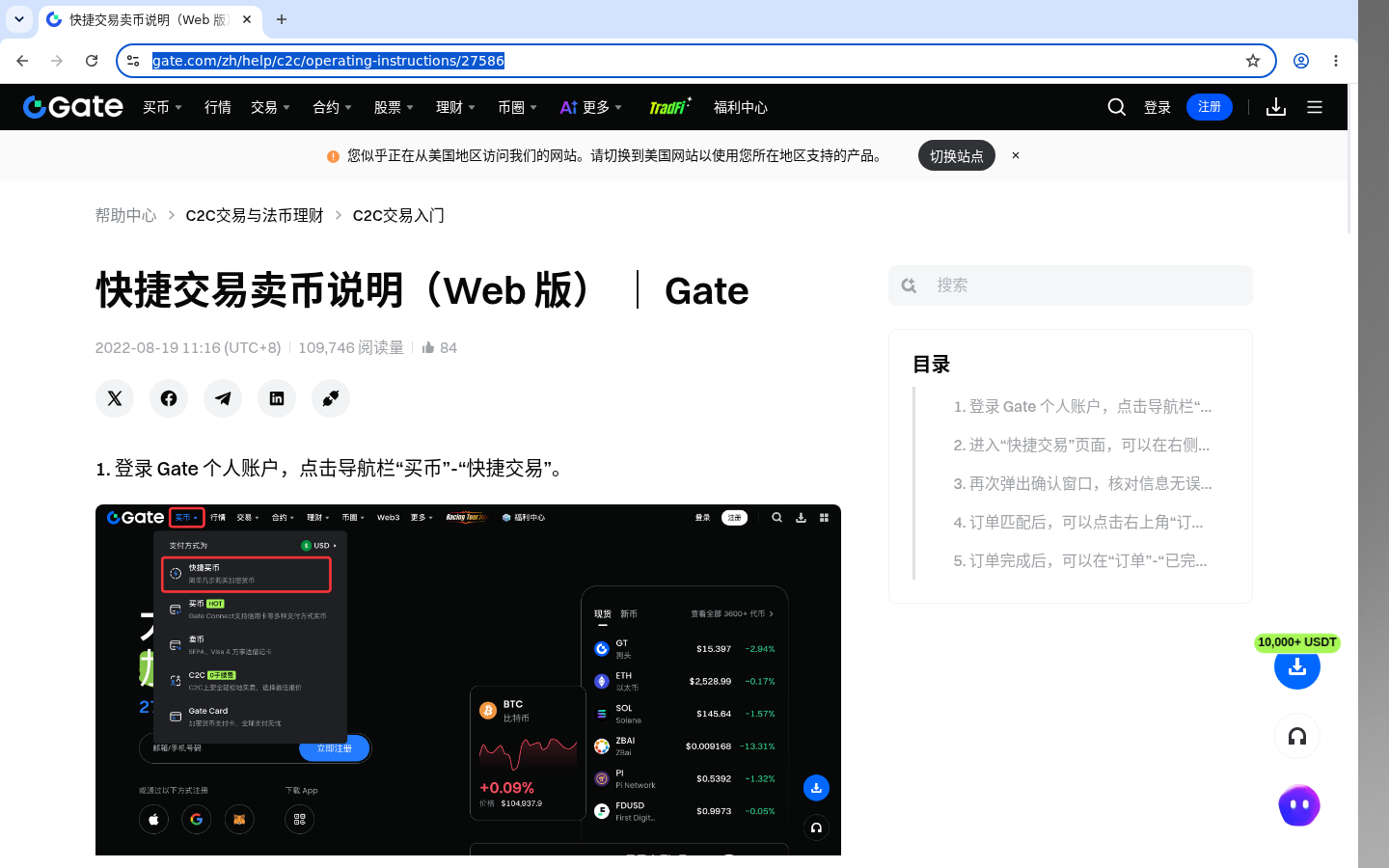Screen dimensions: 1389x868
Task: Share article via Telegram
Action: click(x=223, y=398)
